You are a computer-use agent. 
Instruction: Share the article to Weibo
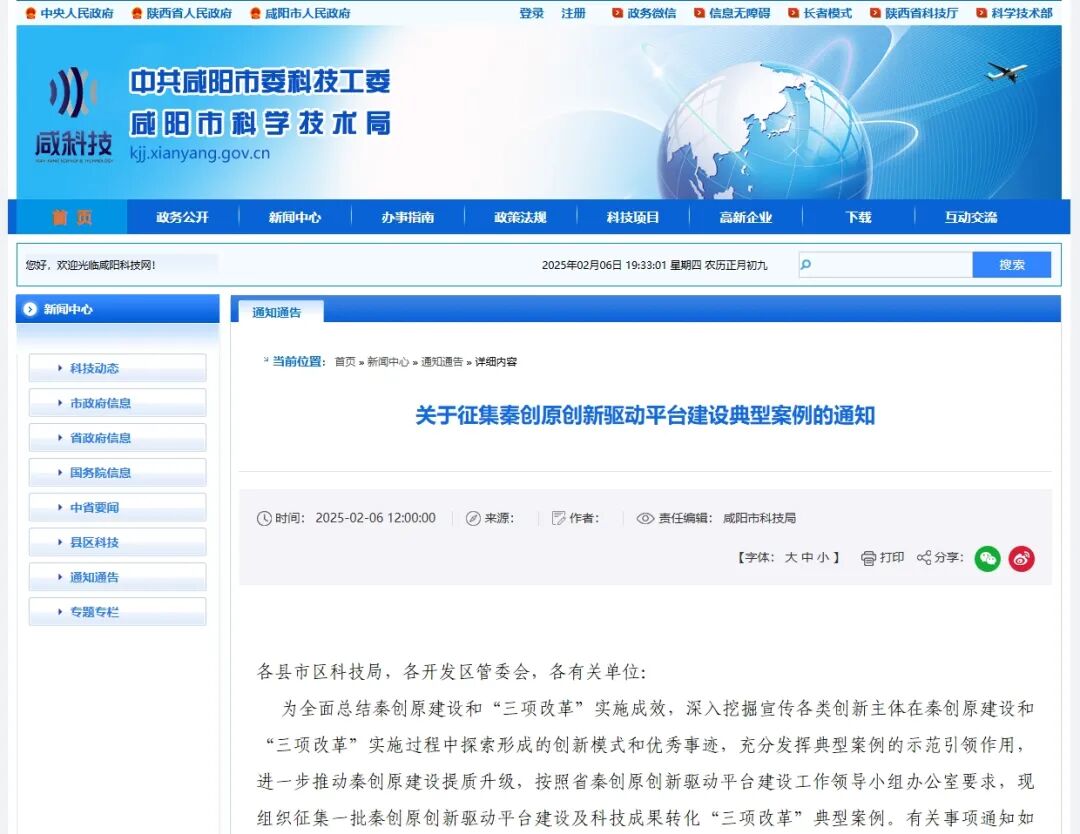tap(1021, 559)
